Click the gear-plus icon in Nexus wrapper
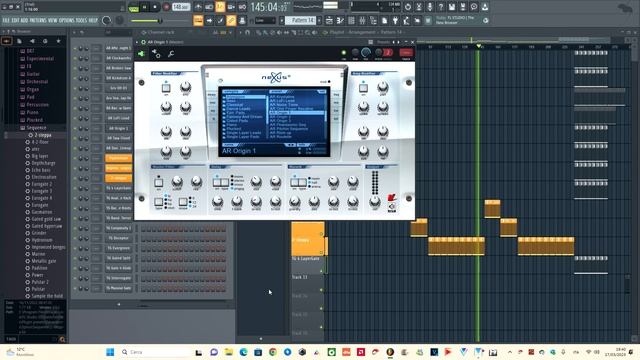Viewport: 640px width, 360px height. point(156,53)
